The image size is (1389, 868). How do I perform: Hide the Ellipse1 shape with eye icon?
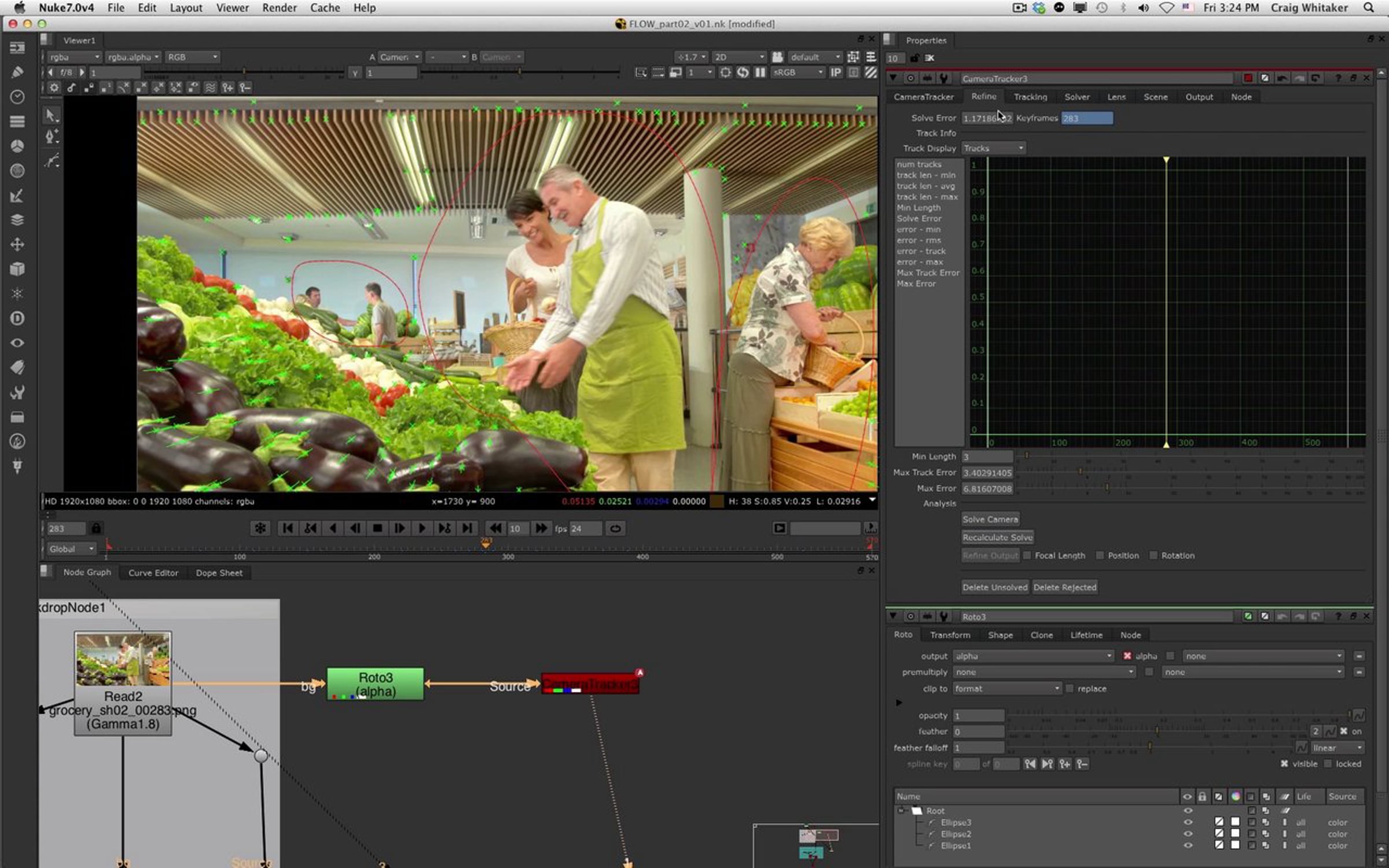(1188, 845)
